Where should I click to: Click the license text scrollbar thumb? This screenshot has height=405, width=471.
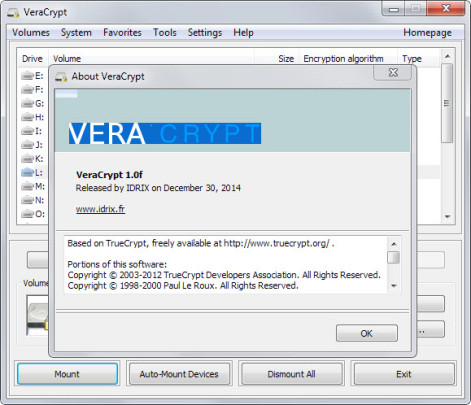pos(393,257)
